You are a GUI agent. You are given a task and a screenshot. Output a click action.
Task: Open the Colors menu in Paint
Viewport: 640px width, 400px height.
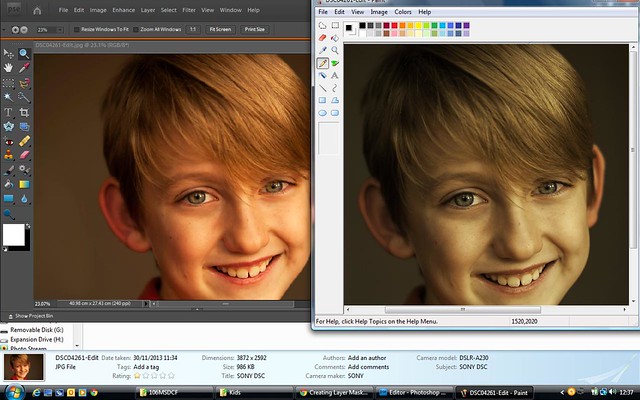(402, 11)
